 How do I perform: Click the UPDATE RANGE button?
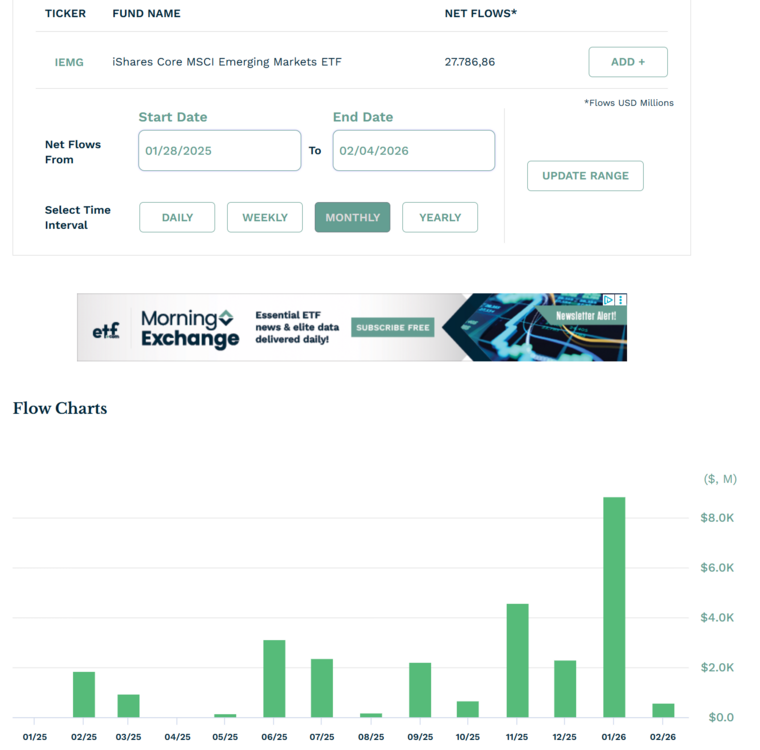click(585, 176)
